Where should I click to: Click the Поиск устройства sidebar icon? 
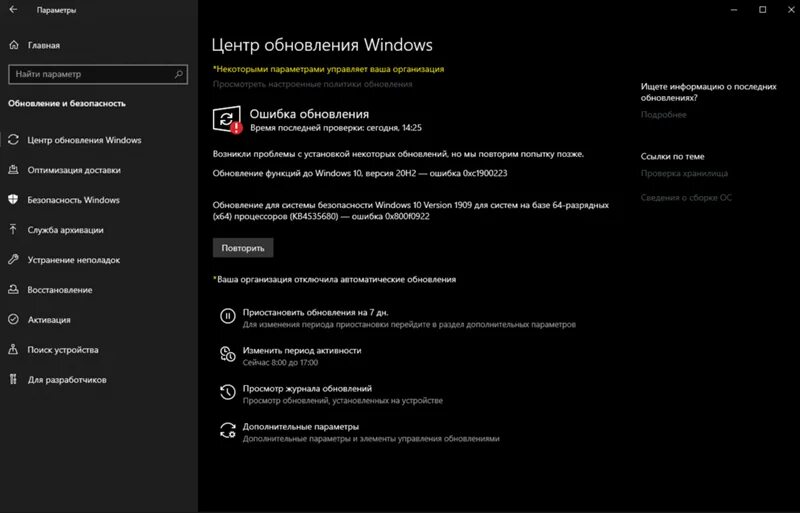(13, 349)
